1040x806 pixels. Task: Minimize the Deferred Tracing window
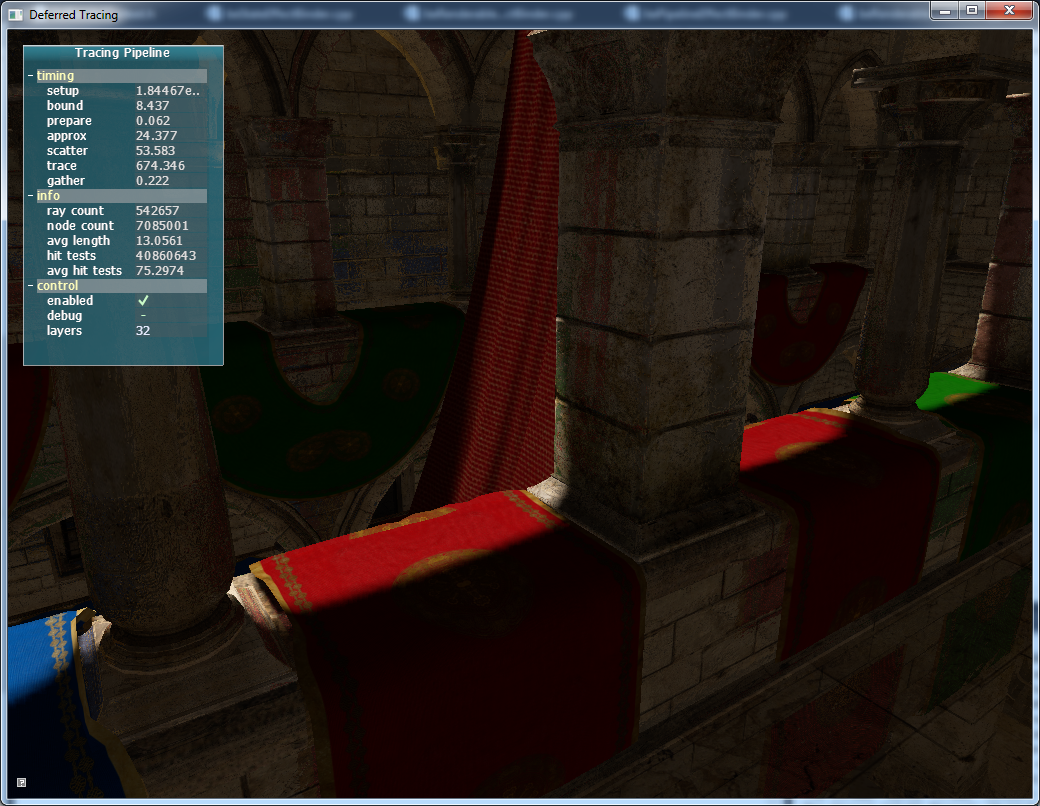coord(945,10)
